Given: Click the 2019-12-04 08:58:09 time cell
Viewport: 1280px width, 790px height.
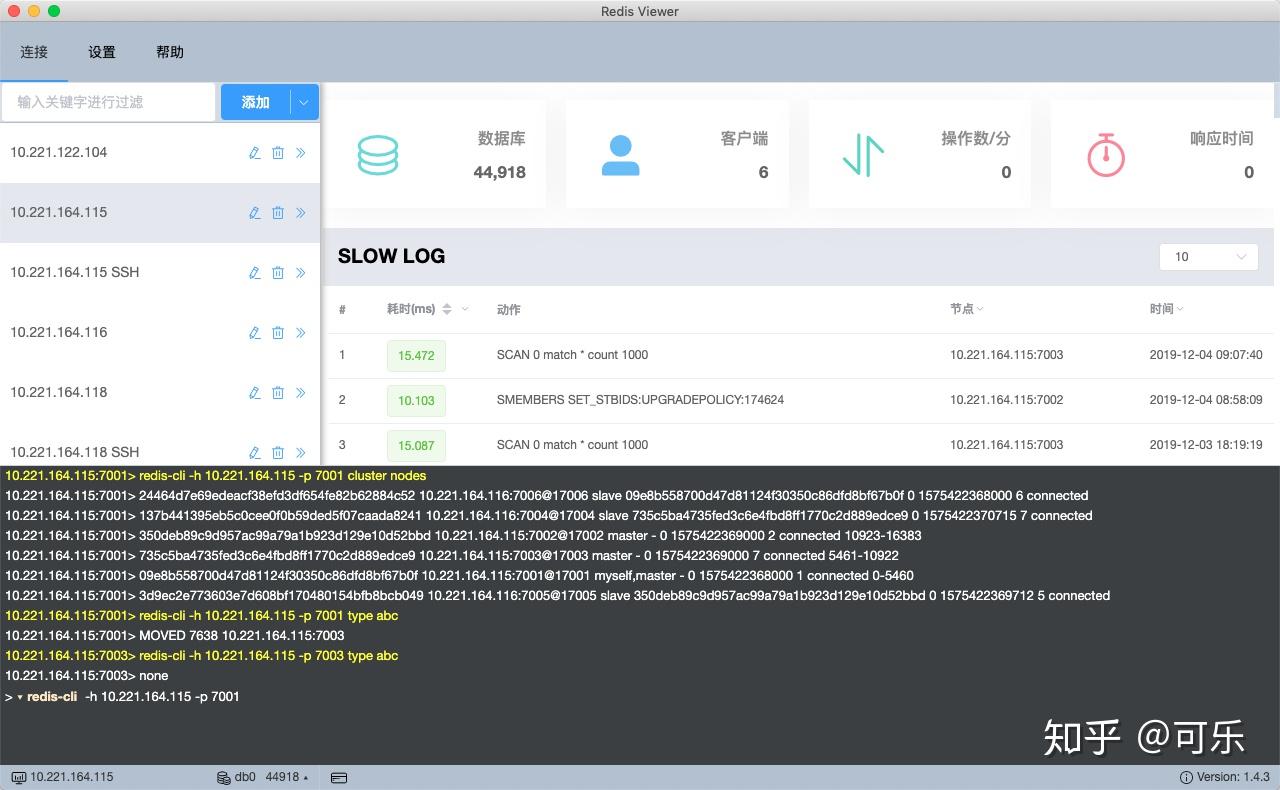Looking at the screenshot, I should (1206, 400).
